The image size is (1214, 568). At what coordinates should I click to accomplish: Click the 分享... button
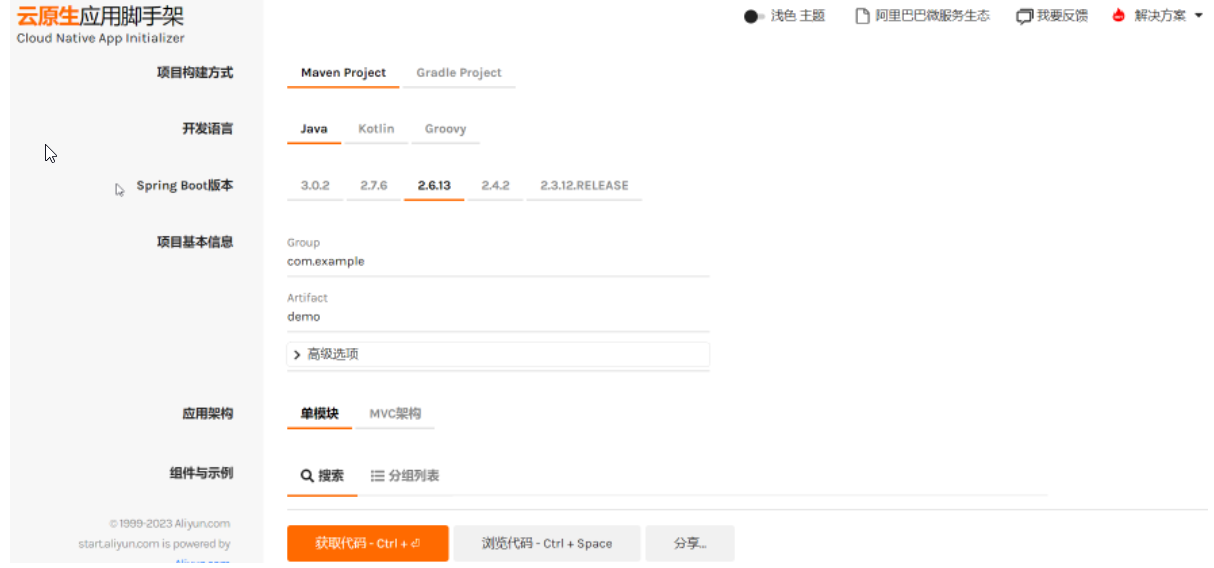[690, 543]
